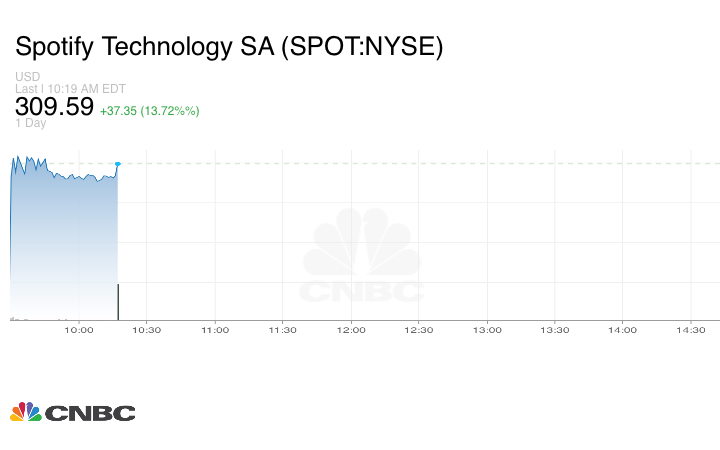The width and height of the screenshot is (720, 450).
Task: Select the 1 Day range label
Action: coord(31,124)
